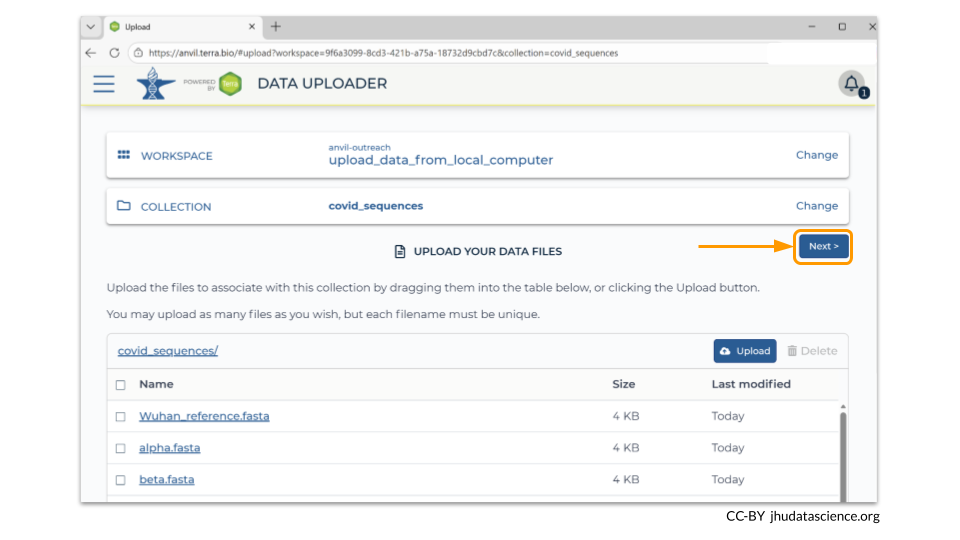This screenshot has width=960, height=540.
Task: Click the Today date for beta.fasta
Action: [x=728, y=480]
